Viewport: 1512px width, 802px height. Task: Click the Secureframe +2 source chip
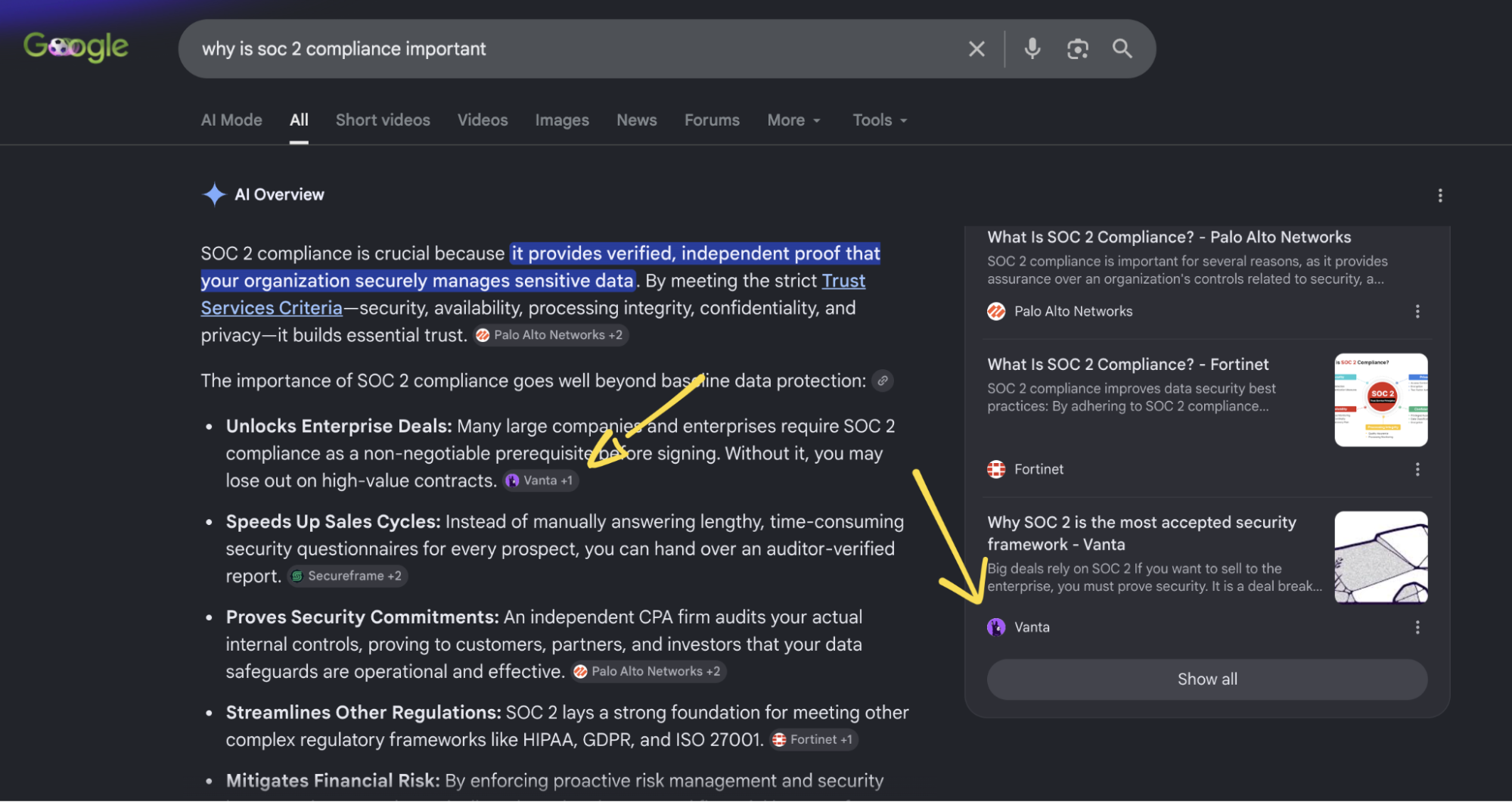[347, 577]
